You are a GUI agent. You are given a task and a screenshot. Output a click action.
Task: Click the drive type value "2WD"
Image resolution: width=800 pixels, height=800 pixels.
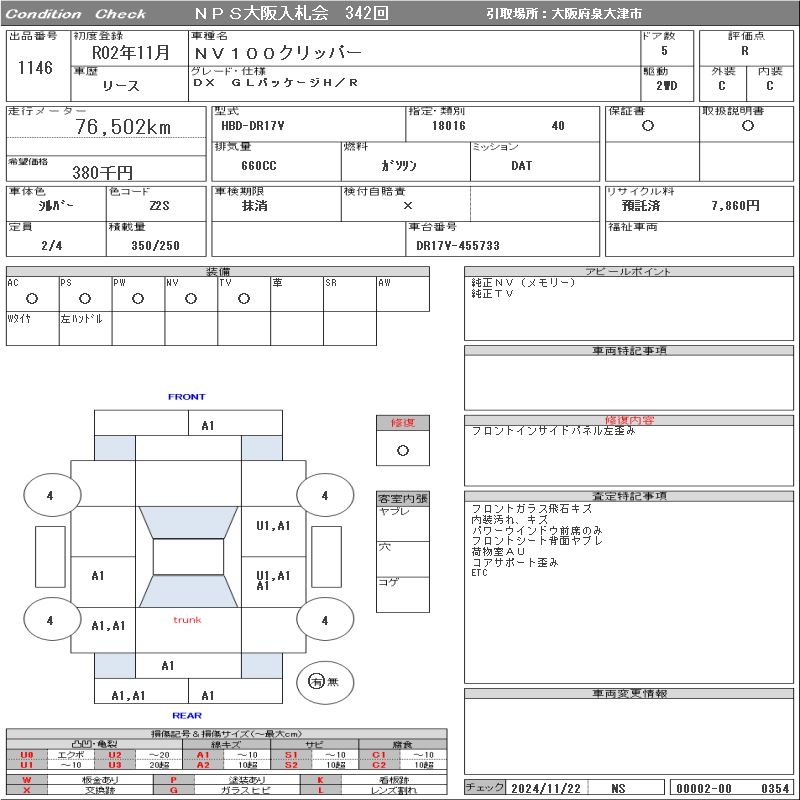point(666,86)
